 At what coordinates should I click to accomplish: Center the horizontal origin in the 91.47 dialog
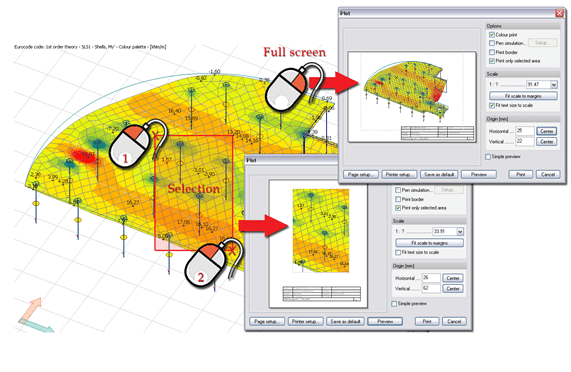[546, 131]
